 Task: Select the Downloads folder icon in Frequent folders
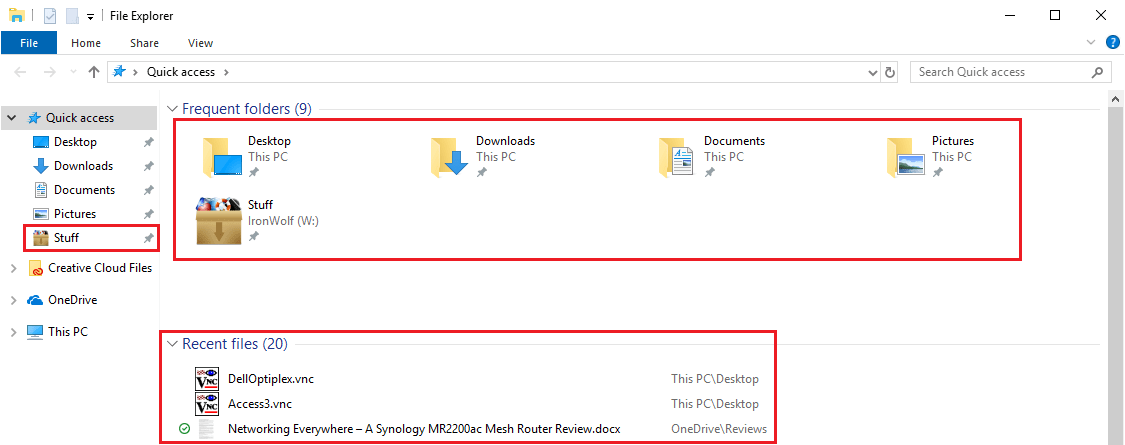[x=450, y=157]
